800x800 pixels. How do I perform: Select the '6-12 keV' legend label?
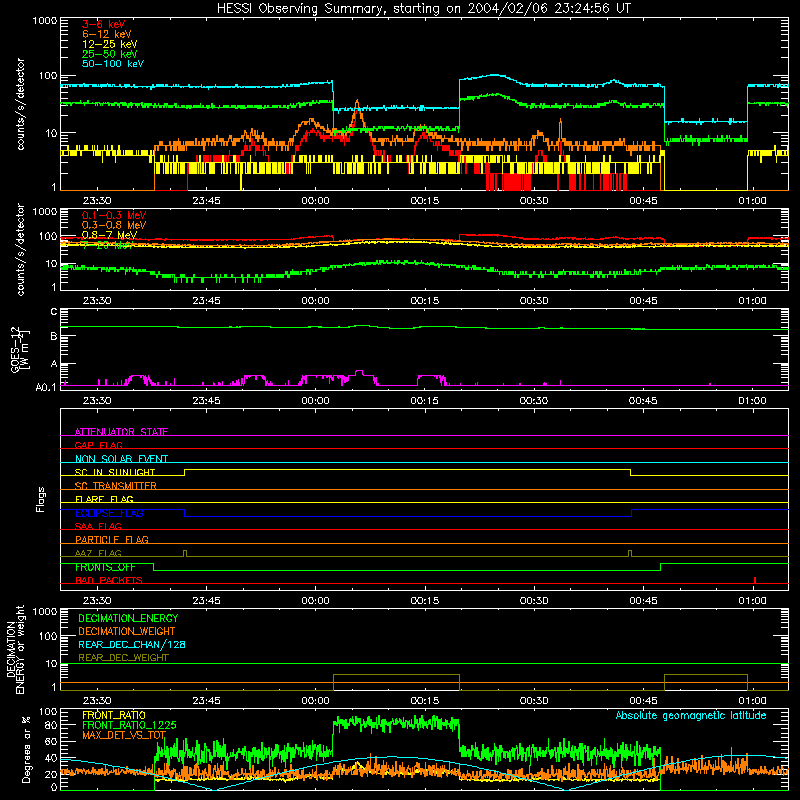(x=107, y=34)
